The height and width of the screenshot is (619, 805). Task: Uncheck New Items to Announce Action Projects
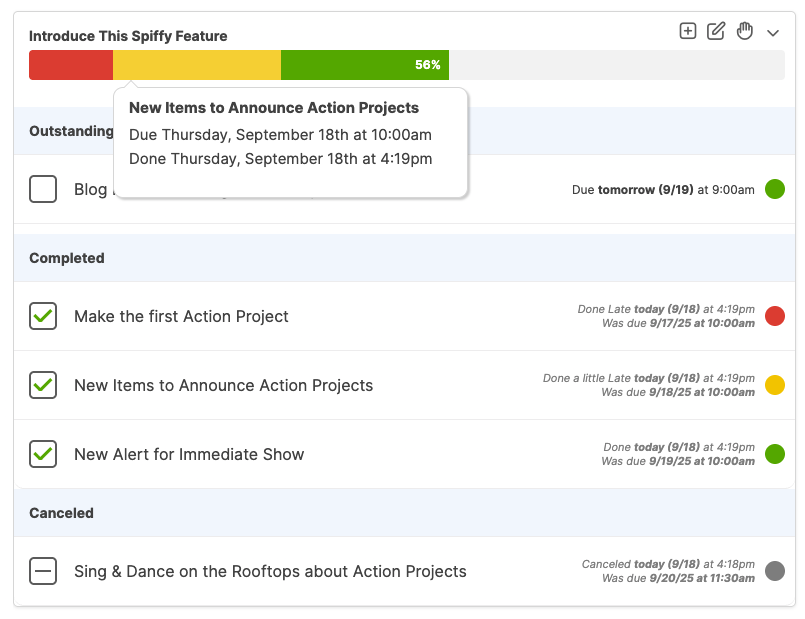(43, 386)
